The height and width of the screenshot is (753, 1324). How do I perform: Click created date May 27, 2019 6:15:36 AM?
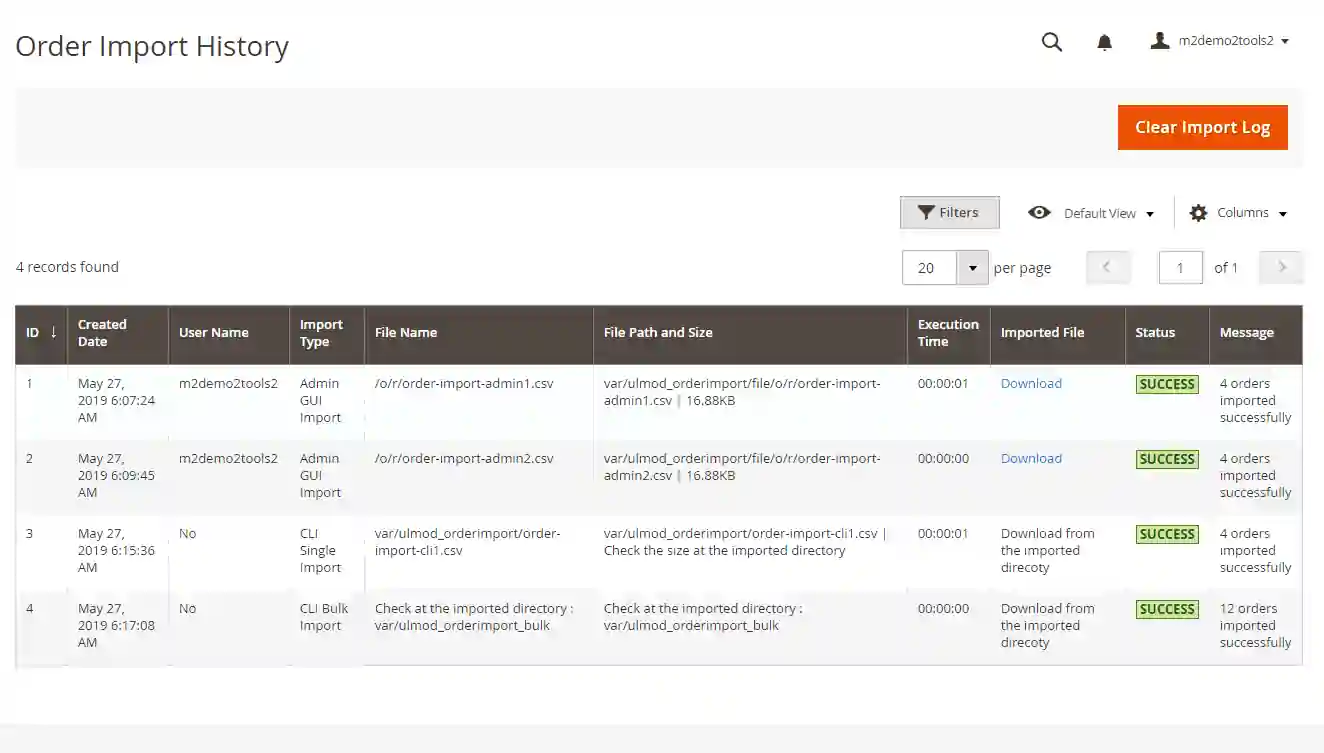pyautogui.click(x=116, y=550)
